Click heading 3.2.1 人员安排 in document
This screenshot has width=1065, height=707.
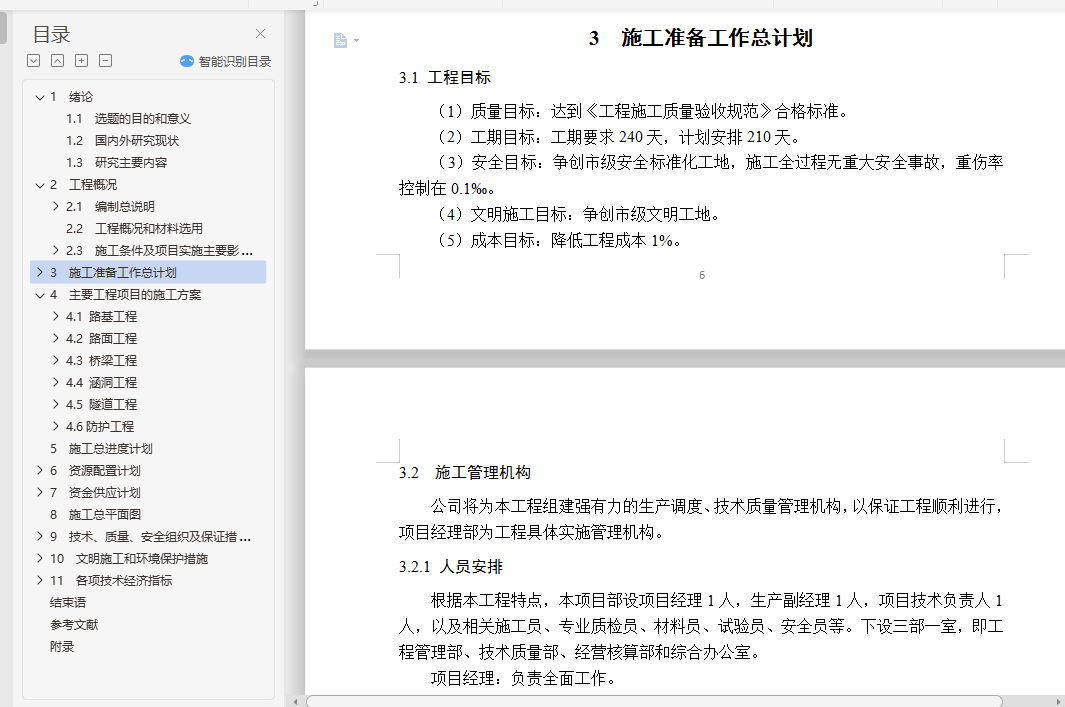click(451, 566)
